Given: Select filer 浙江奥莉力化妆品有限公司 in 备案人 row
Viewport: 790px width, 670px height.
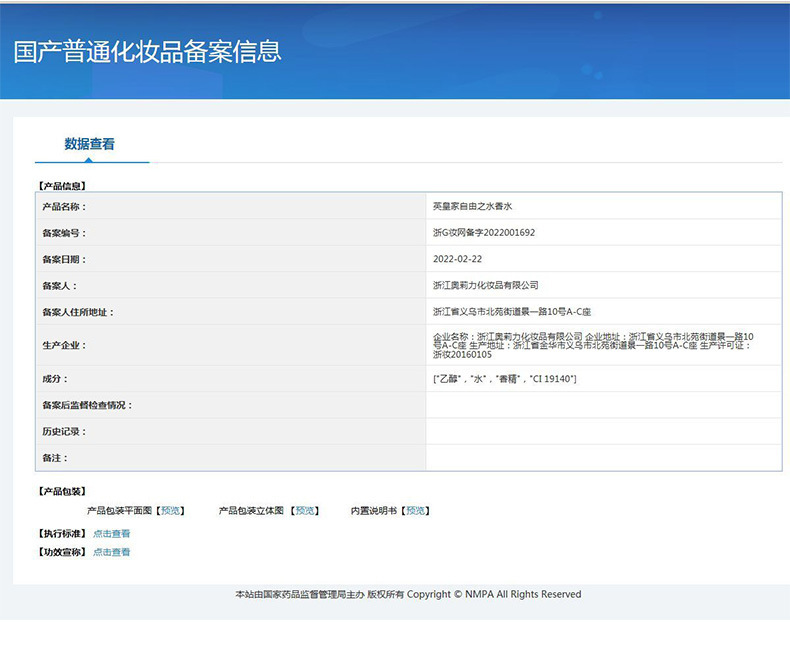Looking at the screenshot, I should point(485,285).
